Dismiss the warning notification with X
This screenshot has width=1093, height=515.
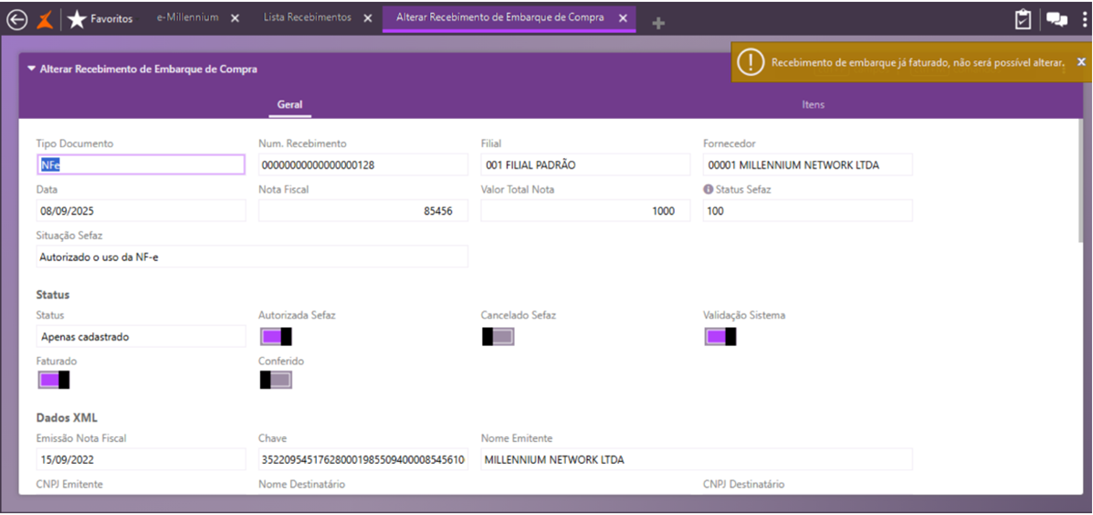pyautogui.click(x=1080, y=62)
